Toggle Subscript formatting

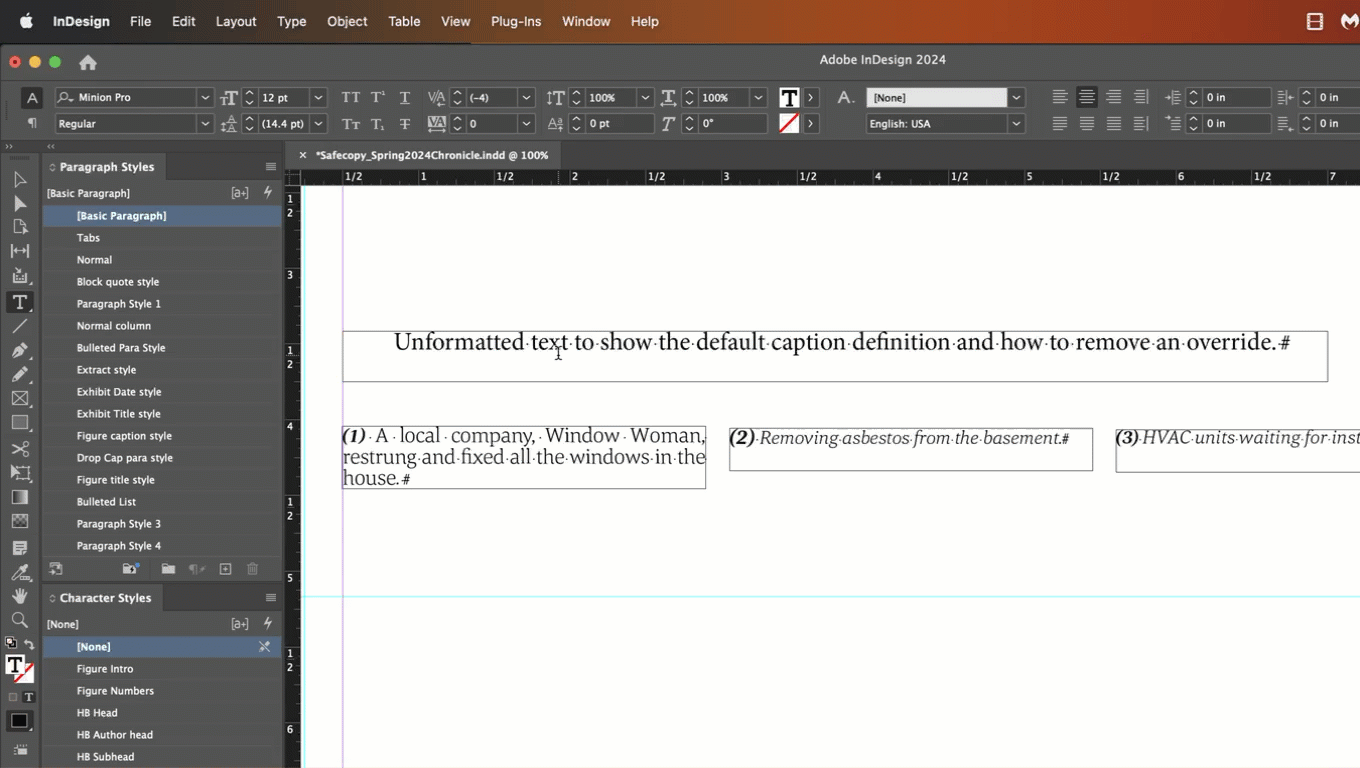[x=378, y=124]
